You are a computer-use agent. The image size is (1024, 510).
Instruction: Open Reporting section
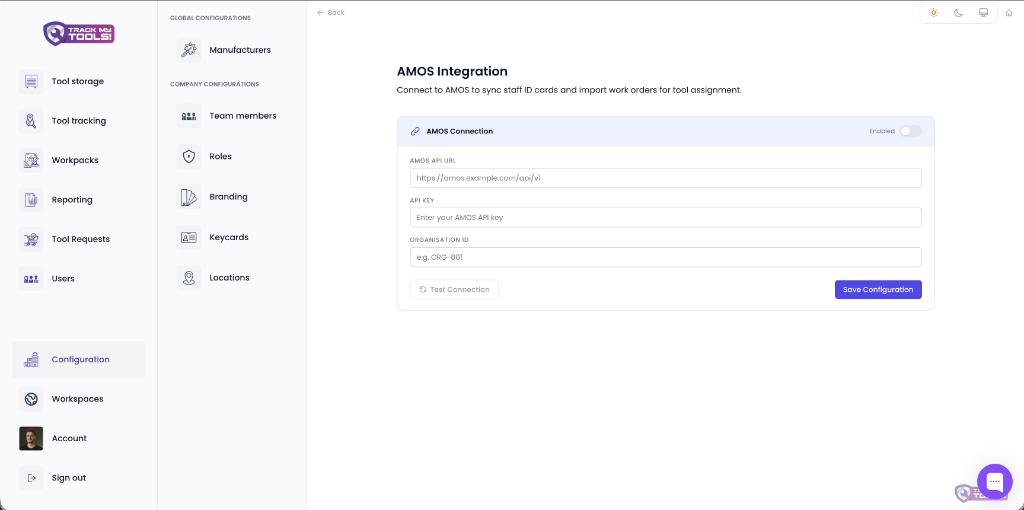(x=72, y=200)
